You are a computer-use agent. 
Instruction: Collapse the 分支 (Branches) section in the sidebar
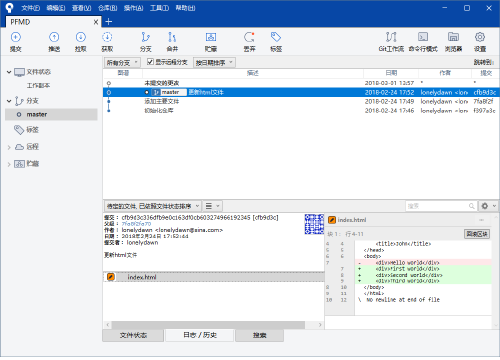click(x=9, y=101)
